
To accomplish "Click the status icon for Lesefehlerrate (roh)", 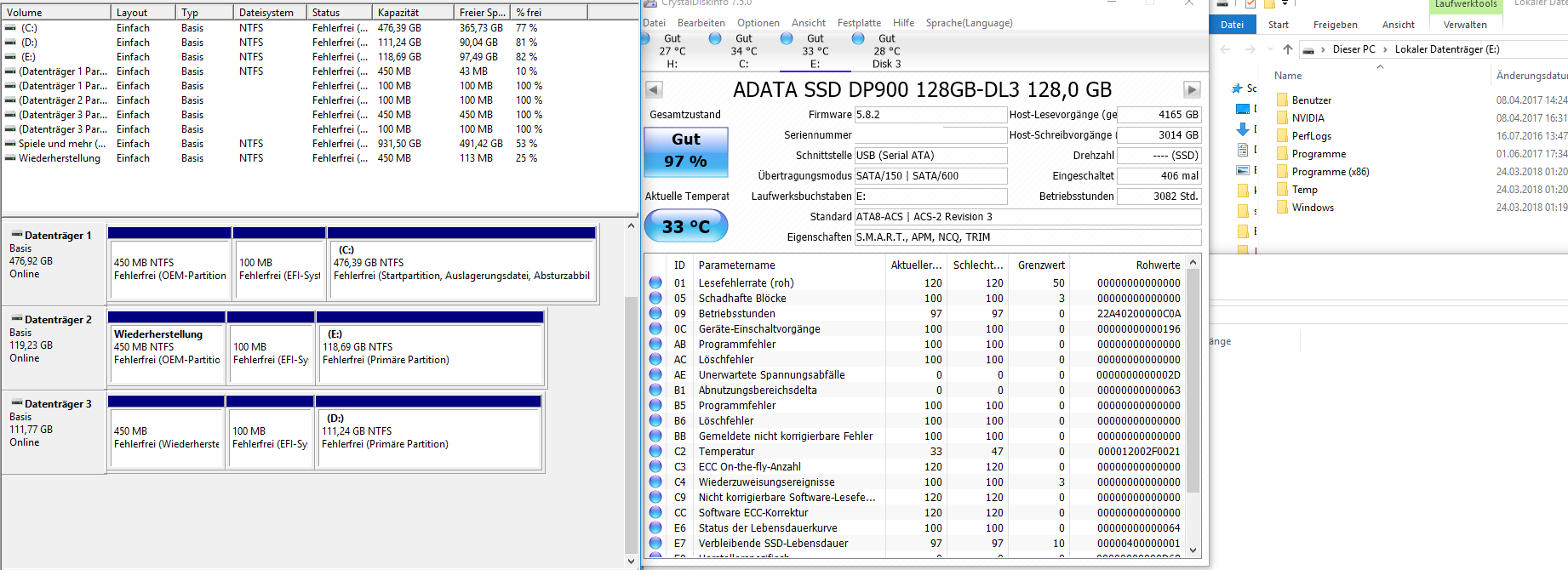I will coord(655,282).
